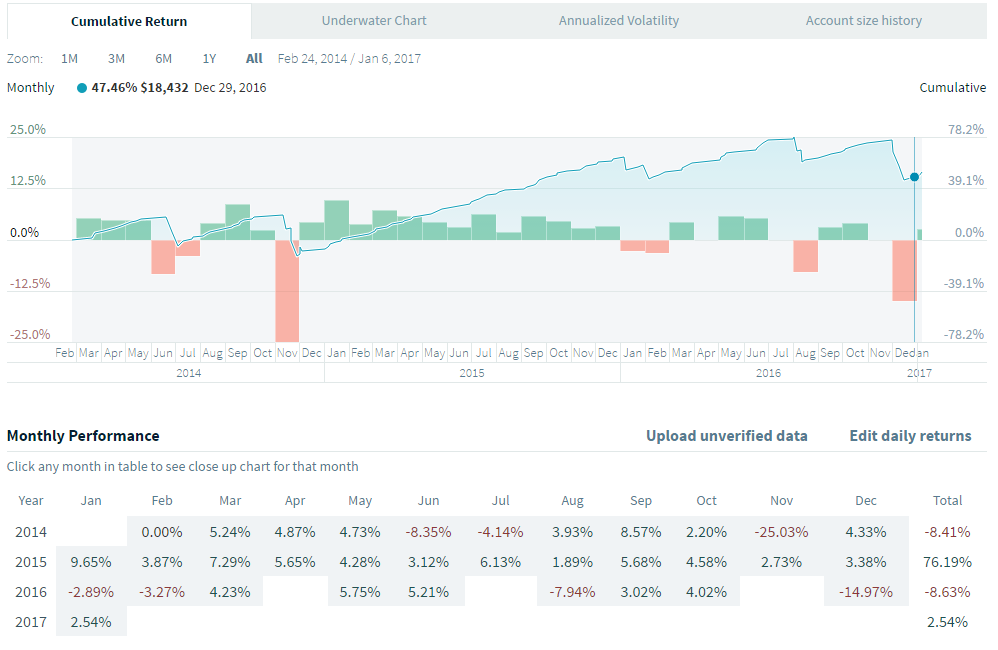
Task: Click the Upload unverified data link
Action: (x=726, y=435)
